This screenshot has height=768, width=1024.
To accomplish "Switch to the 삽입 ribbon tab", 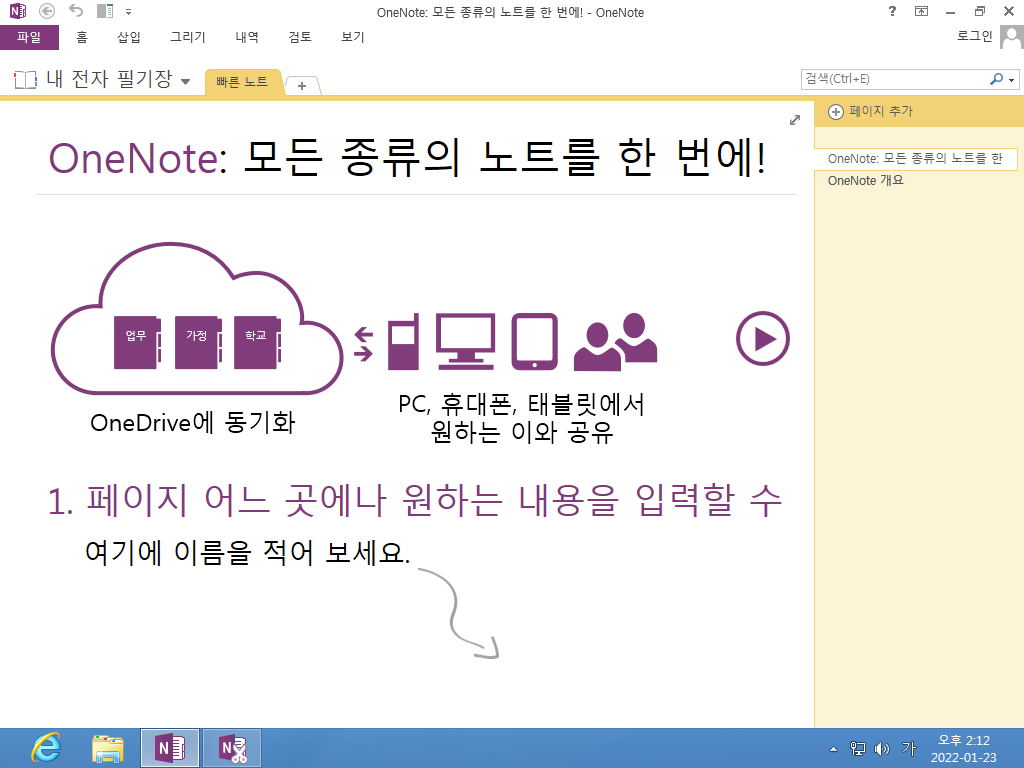I will [129, 37].
